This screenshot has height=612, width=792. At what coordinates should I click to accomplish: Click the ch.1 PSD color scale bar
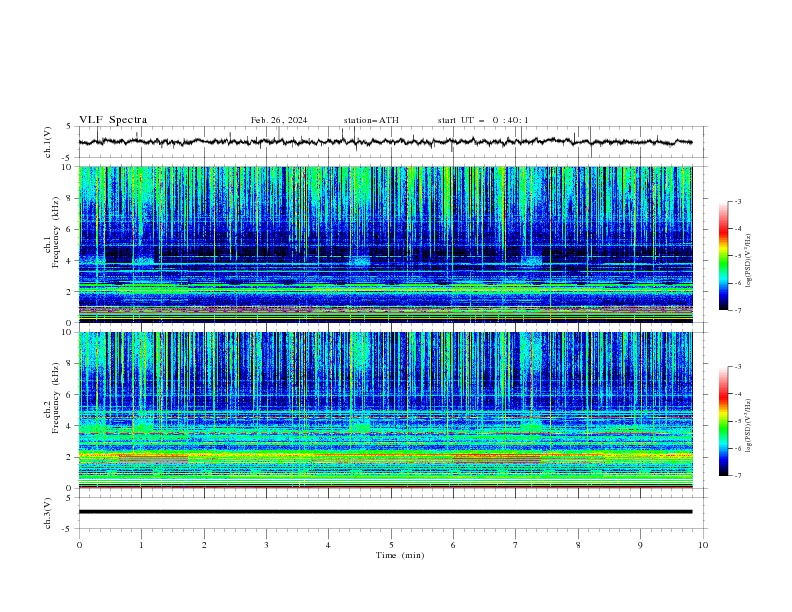coord(723,255)
